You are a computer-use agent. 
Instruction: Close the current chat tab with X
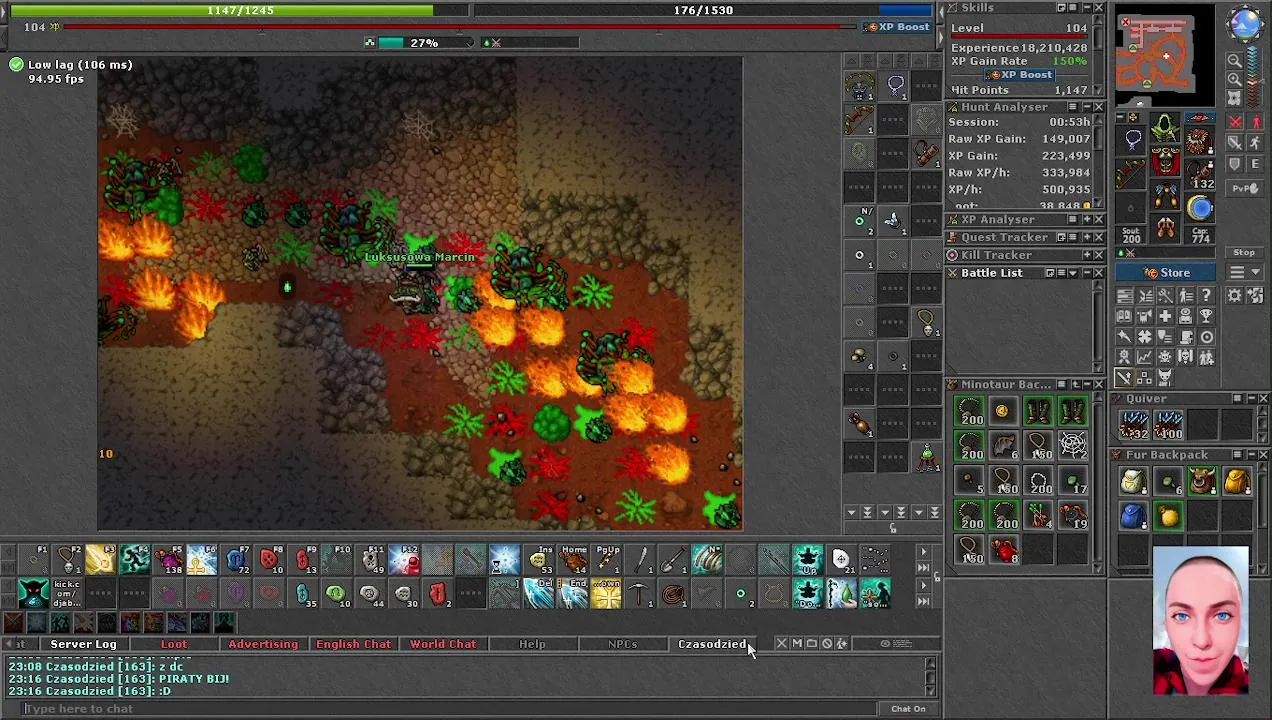(782, 644)
